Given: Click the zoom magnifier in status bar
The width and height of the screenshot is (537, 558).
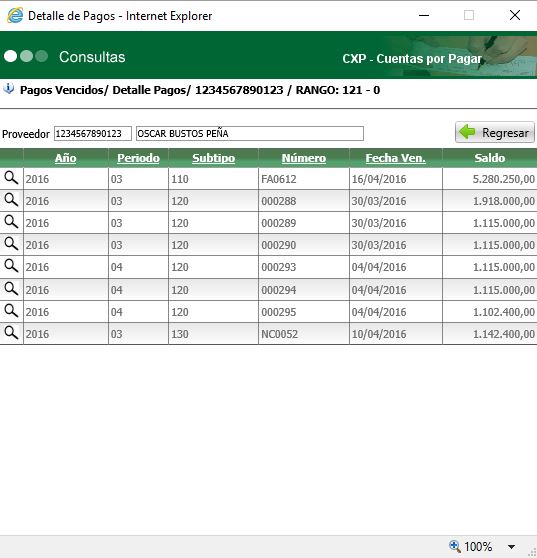Looking at the screenshot, I should tap(454, 546).
